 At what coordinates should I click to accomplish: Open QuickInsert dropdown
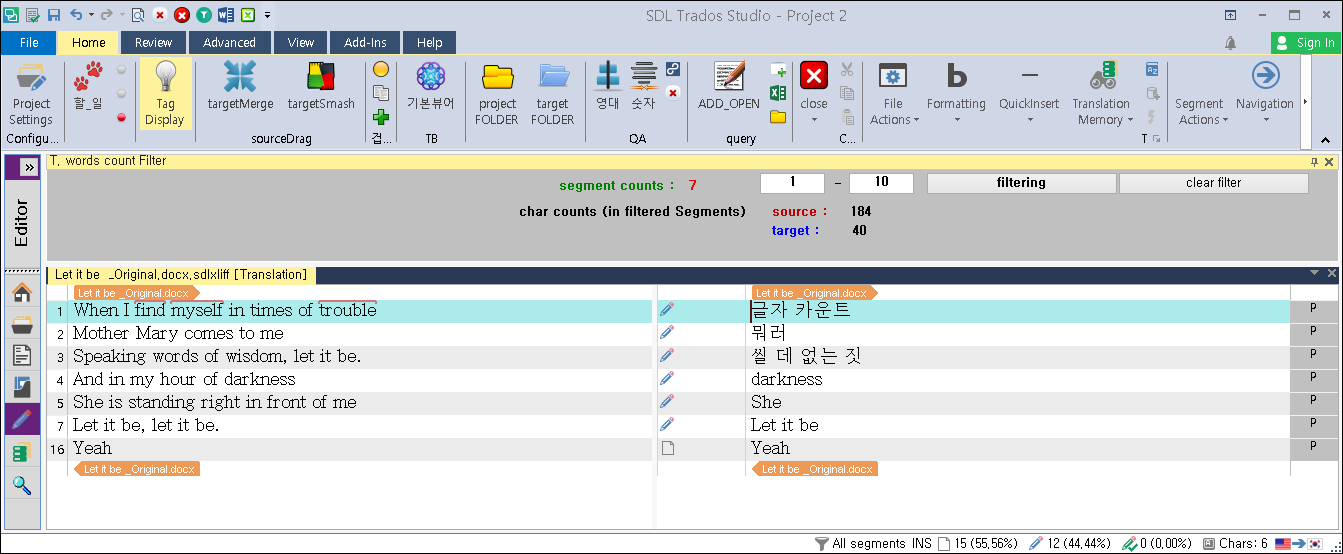[1029, 93]
